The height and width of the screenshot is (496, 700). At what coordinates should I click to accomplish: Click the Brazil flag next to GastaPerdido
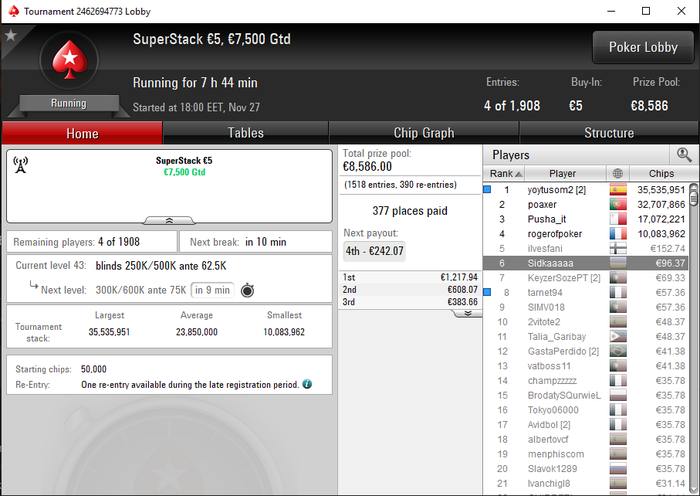coord(618,351)
